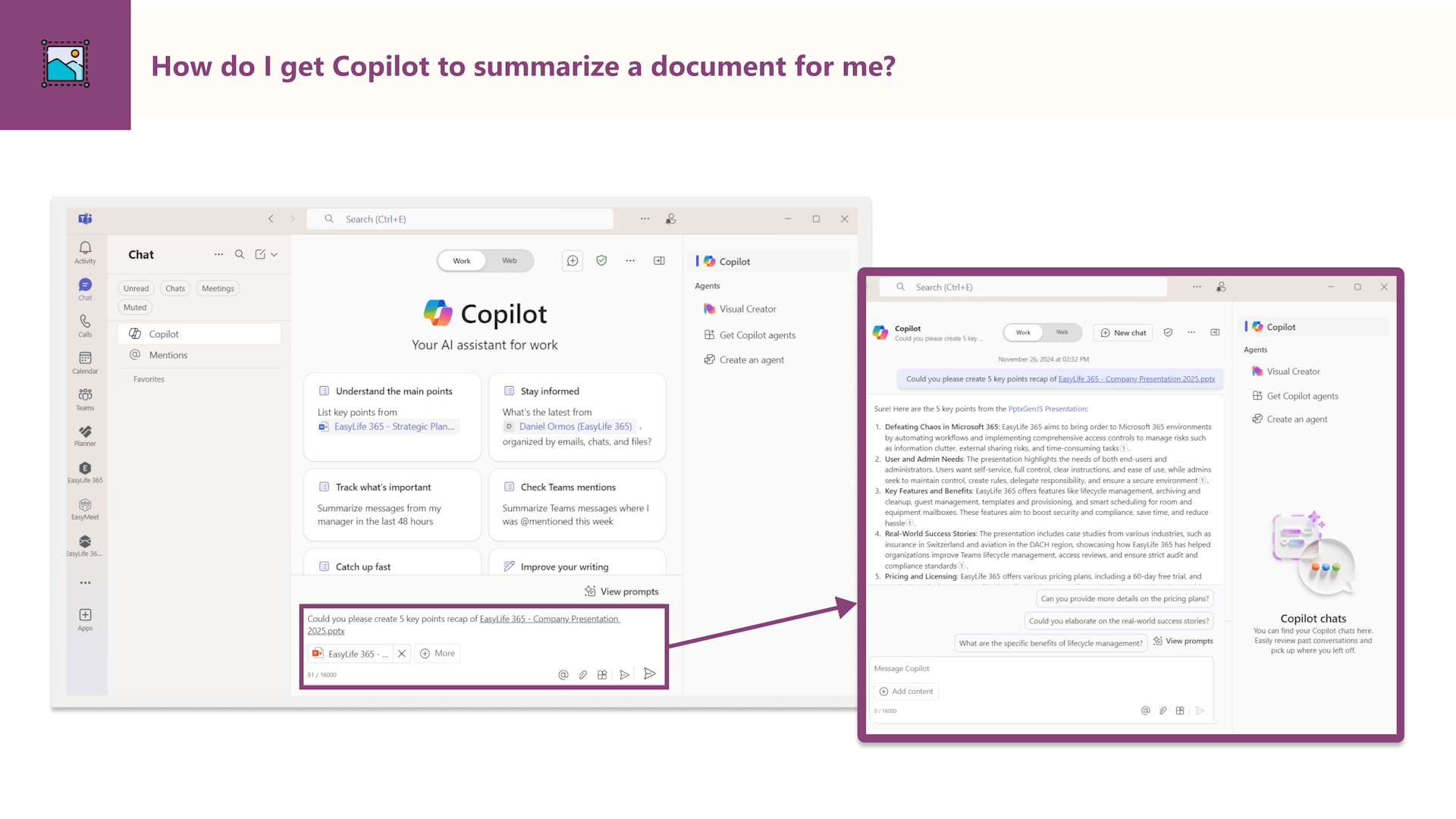Select Work mode in left Copilot toggle
The image size is (1456, 819).
point(462,261)
